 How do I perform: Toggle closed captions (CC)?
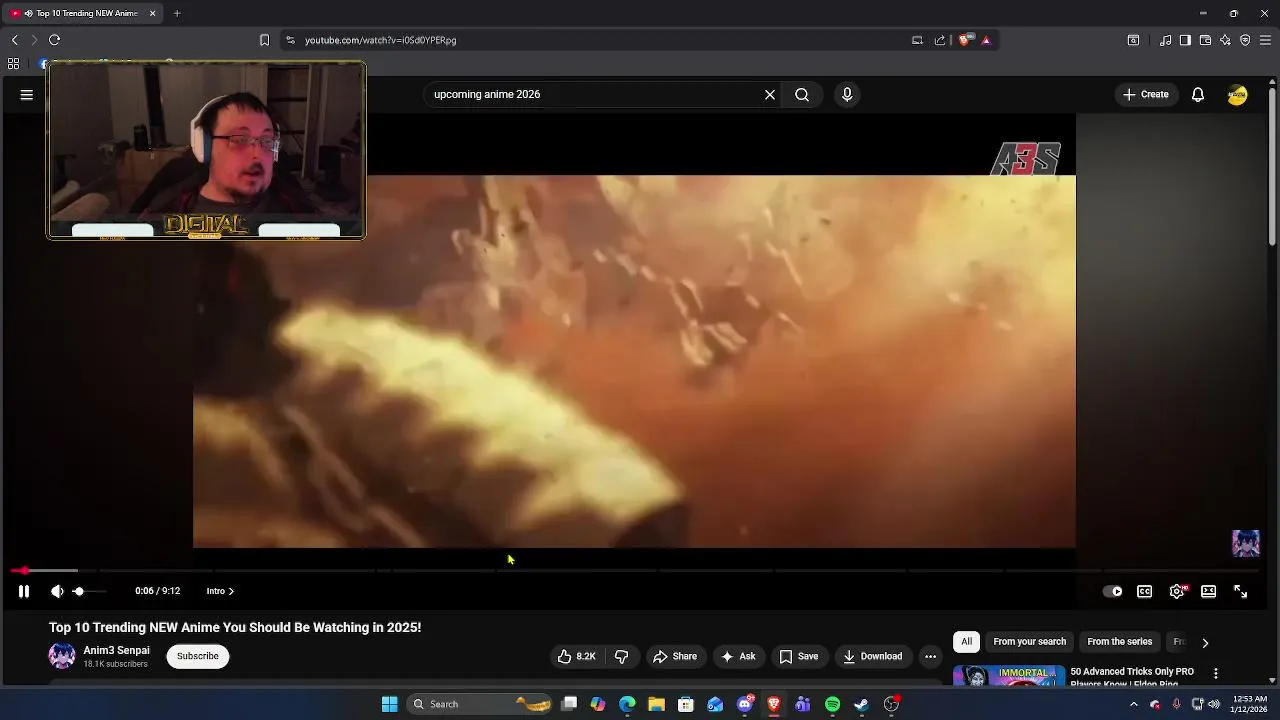point(1145,591)
